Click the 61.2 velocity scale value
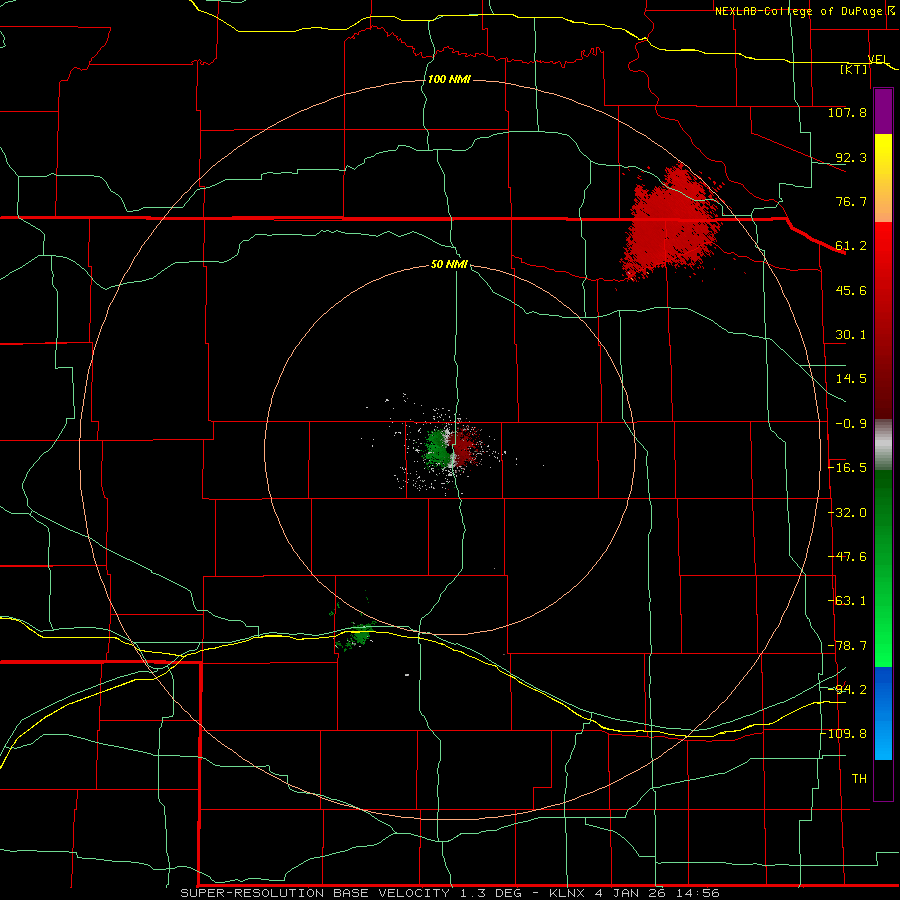Image resolution: width=900 pixels, height=900 pixels. coord(851,246)
